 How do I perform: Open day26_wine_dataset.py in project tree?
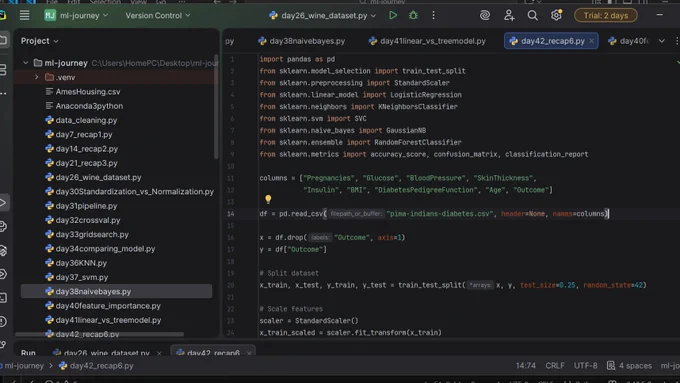93,177
